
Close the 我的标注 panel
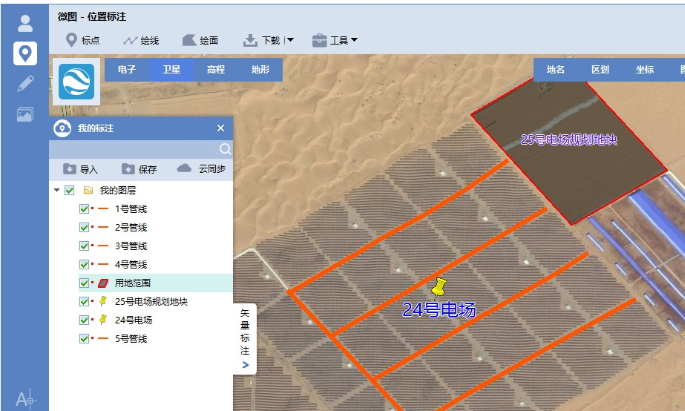tap(221, 128)
